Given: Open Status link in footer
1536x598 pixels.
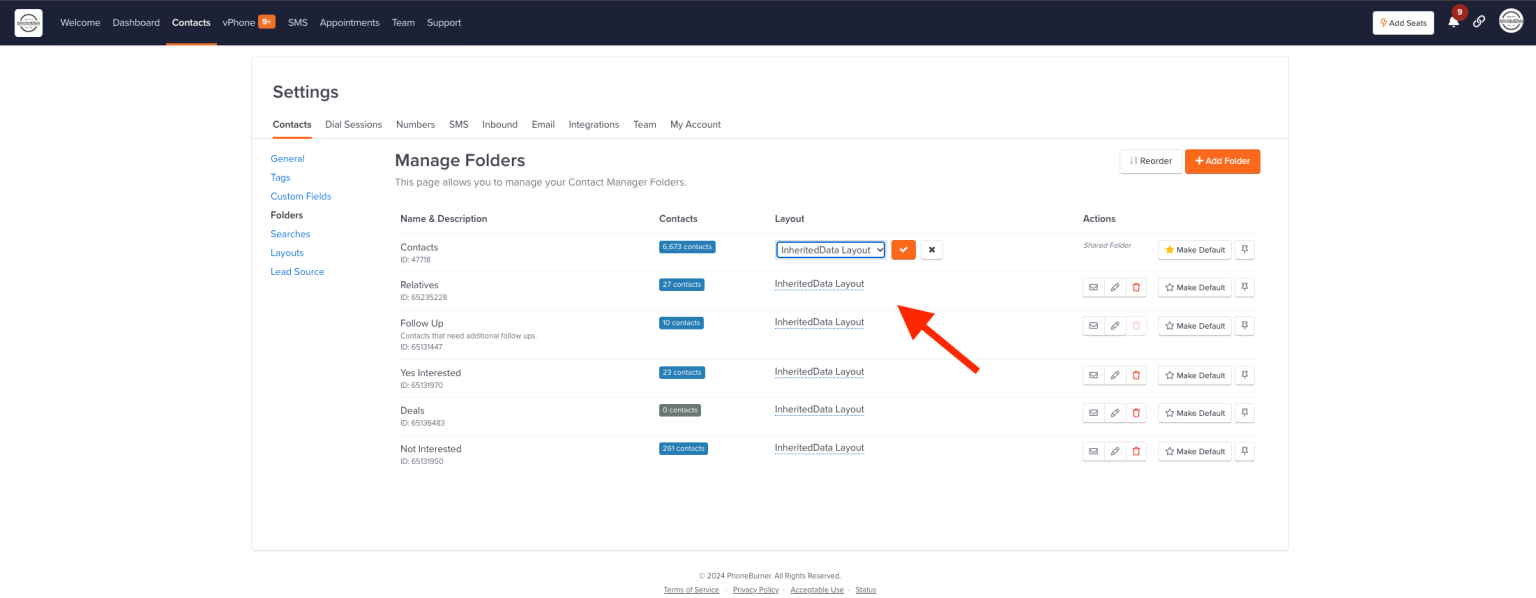Looking at the screenshot, I should point(866,590).
